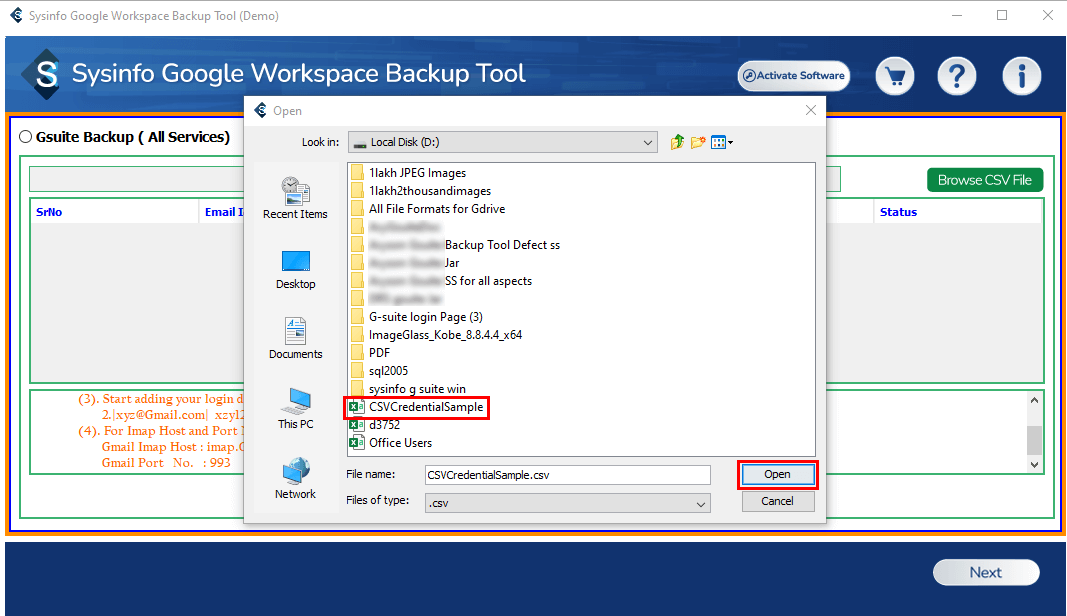Go up one folder level icon
1067x616 pixels.
[676, 142]
